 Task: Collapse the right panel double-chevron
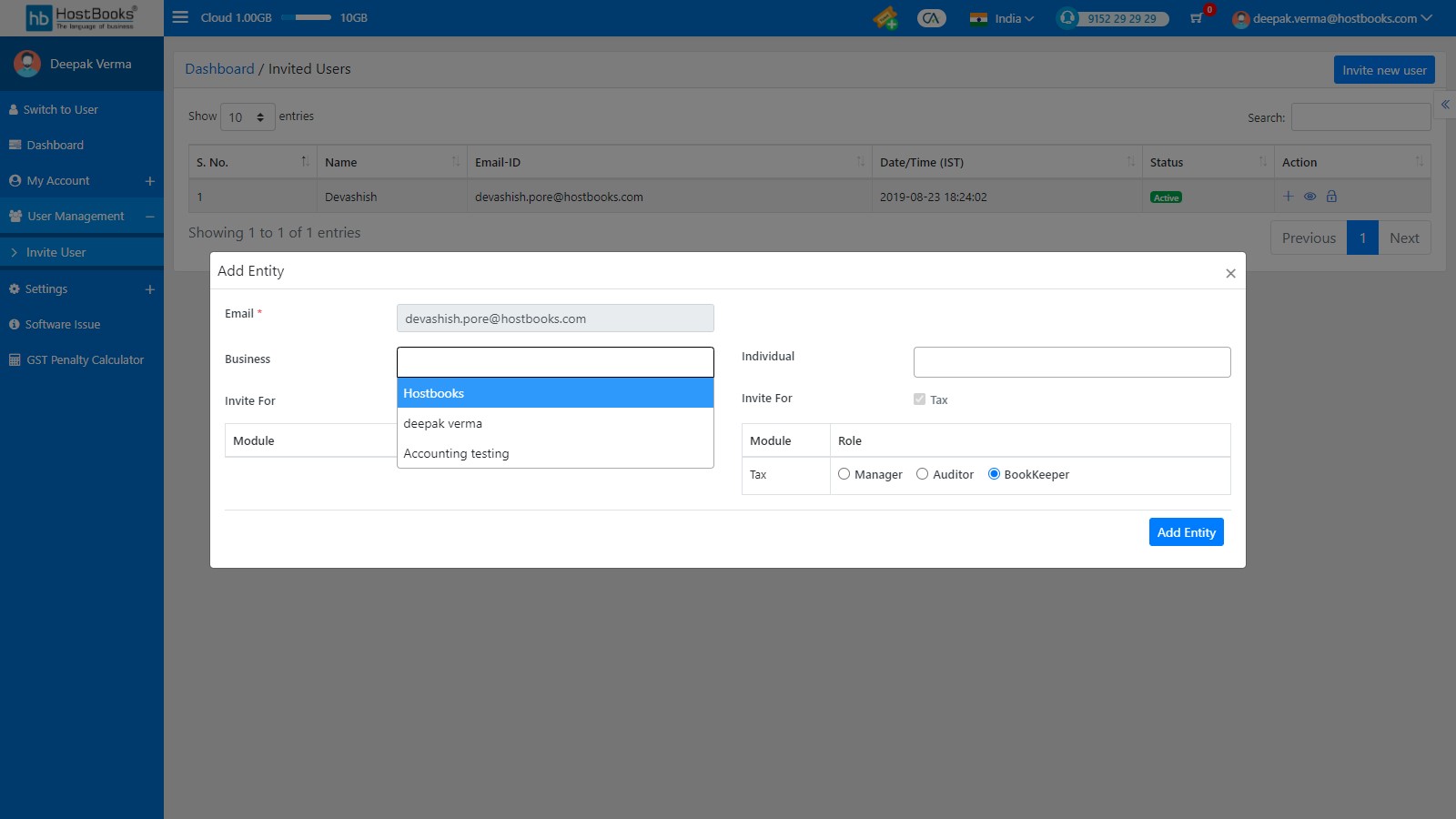1445,105
